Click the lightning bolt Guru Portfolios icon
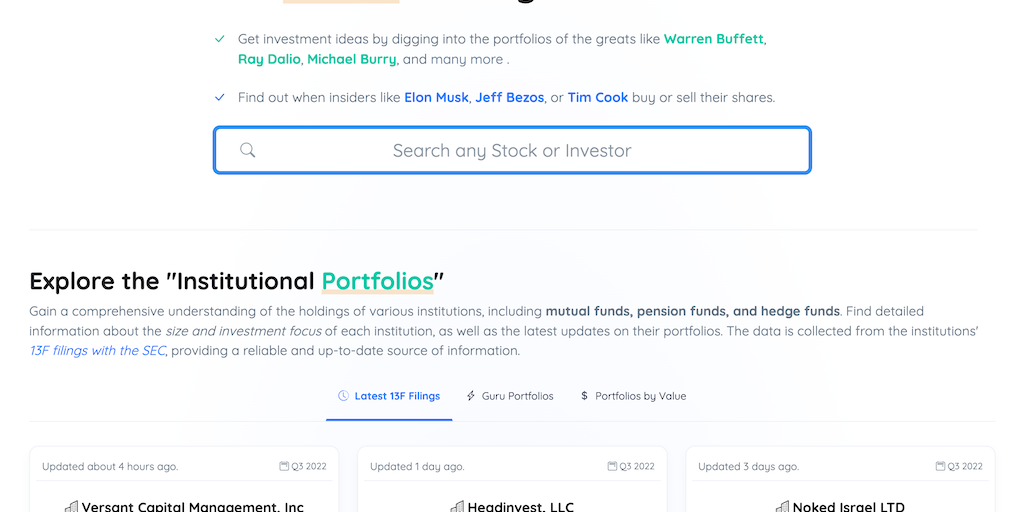The height and width of the screenshot is (512, 1024). coord(471,396)
